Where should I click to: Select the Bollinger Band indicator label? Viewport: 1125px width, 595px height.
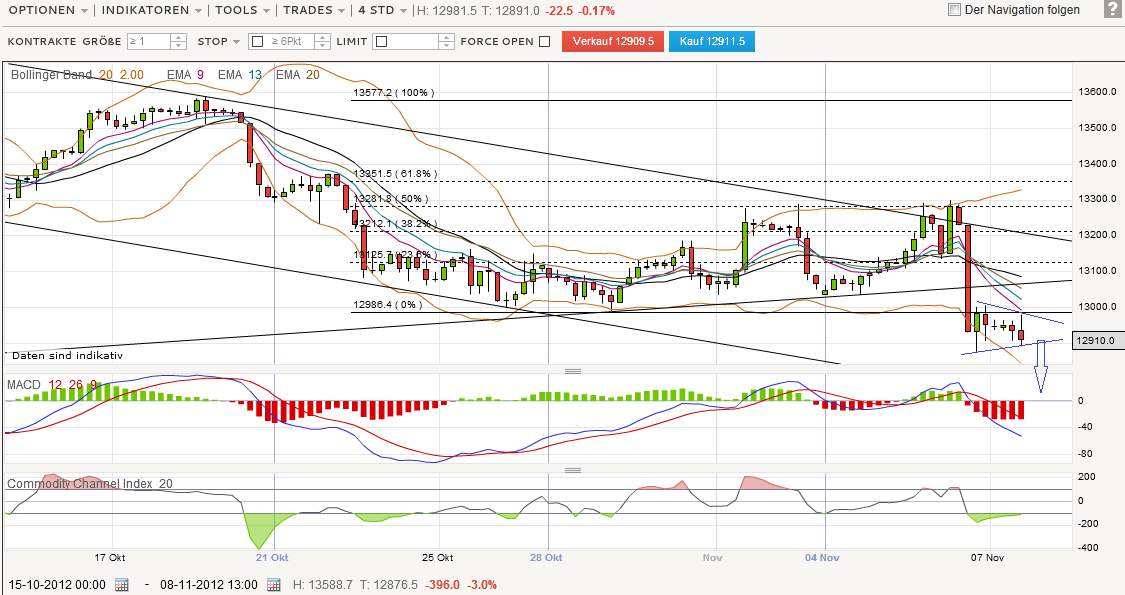[x=77, y=75]
